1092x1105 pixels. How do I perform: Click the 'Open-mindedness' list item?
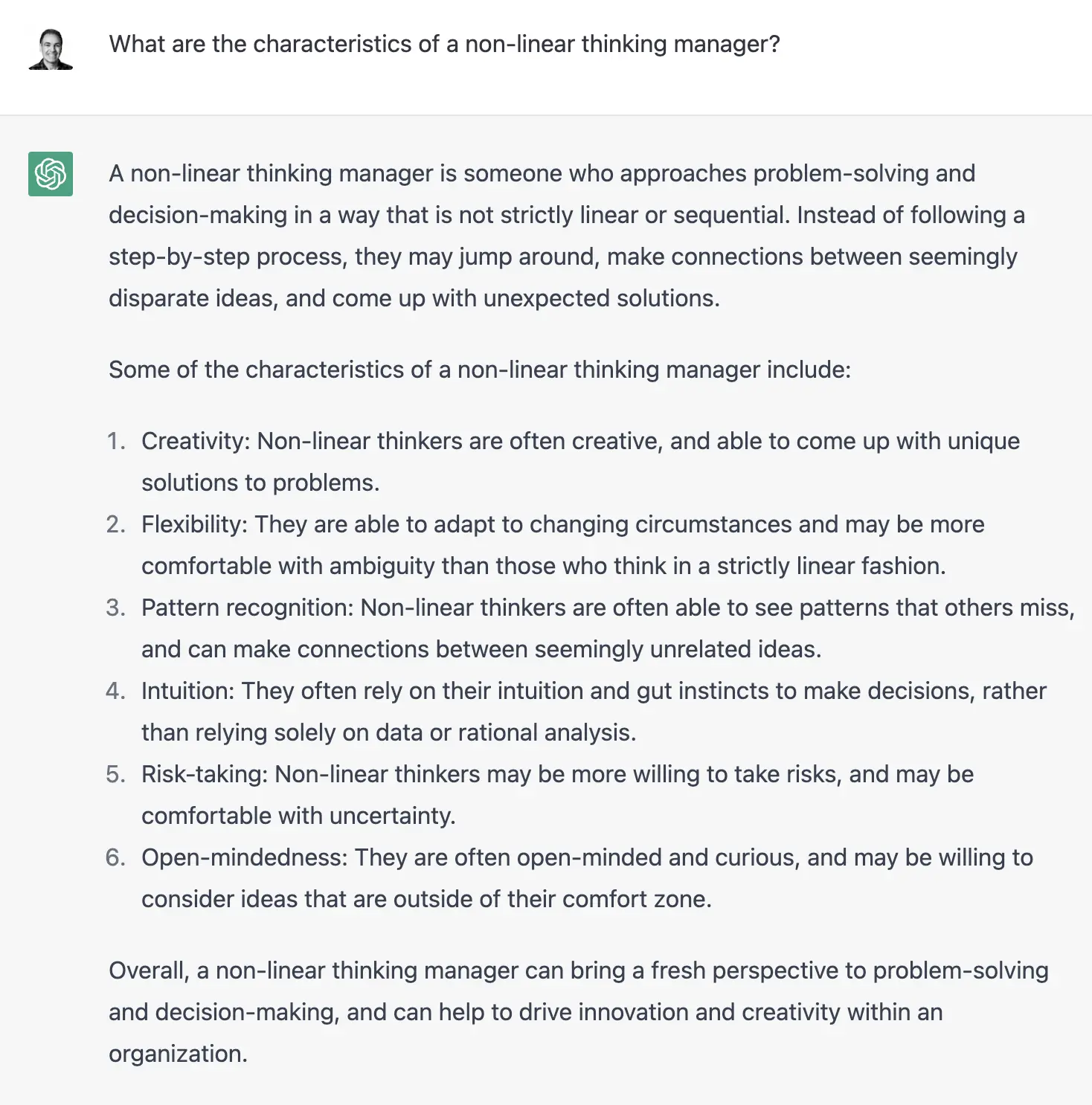587,878
